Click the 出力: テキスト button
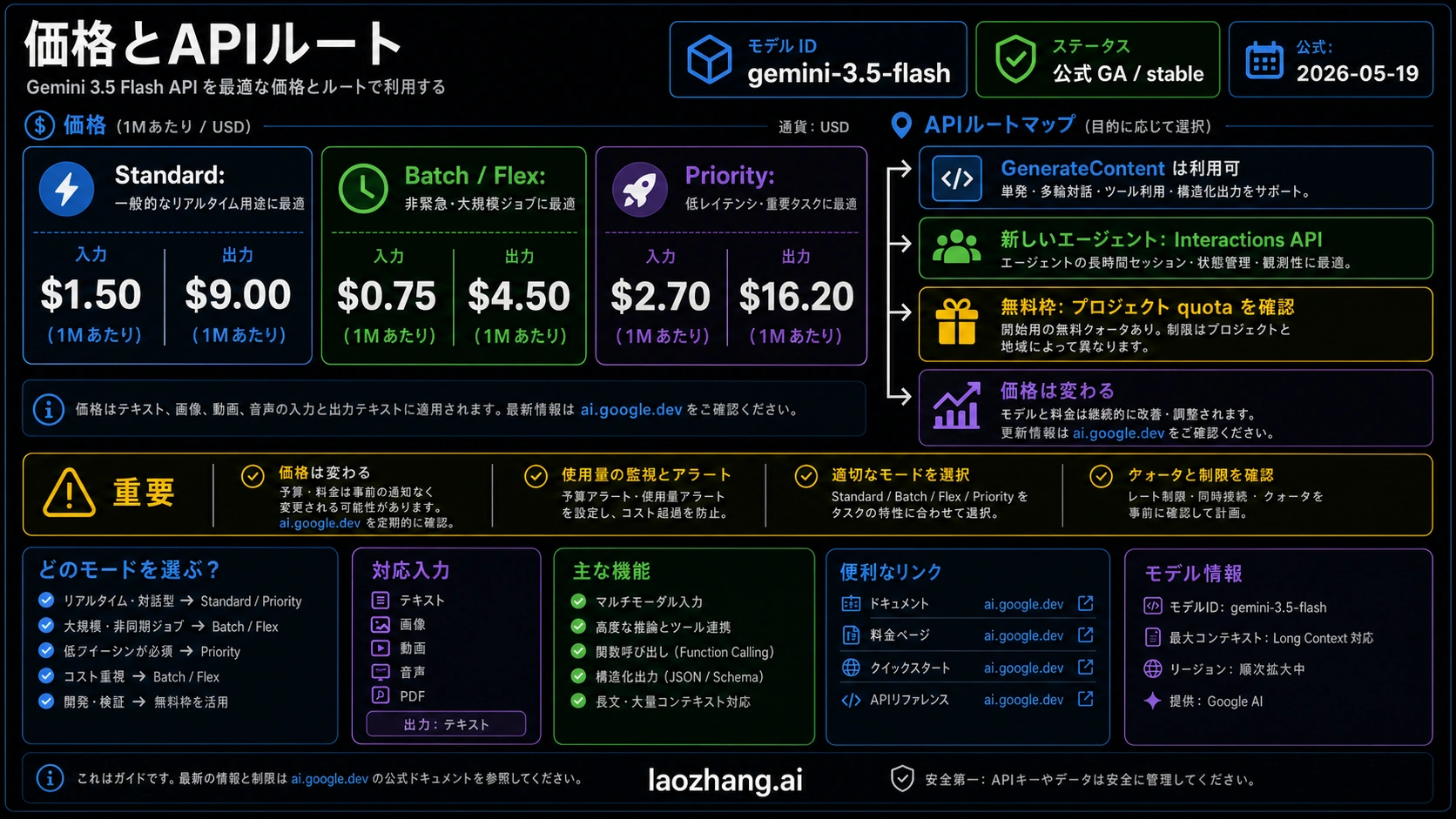This screenshot has height=819, width=1456. 446,724
